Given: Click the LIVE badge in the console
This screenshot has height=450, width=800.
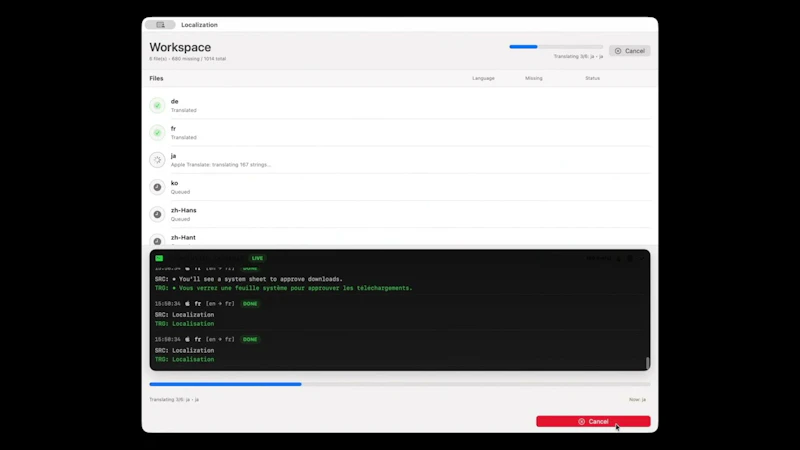Looking at the screenshot, I should [257, 258].
